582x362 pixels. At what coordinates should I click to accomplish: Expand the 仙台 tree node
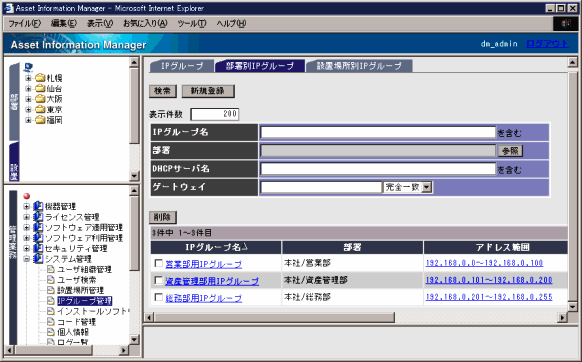[x=28, y=89]
